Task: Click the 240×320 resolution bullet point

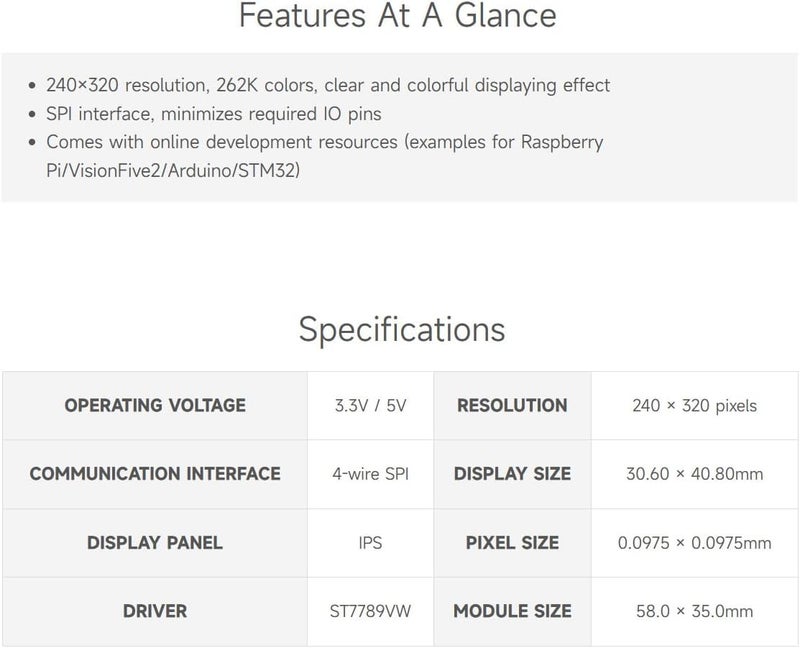Action: 328,86
